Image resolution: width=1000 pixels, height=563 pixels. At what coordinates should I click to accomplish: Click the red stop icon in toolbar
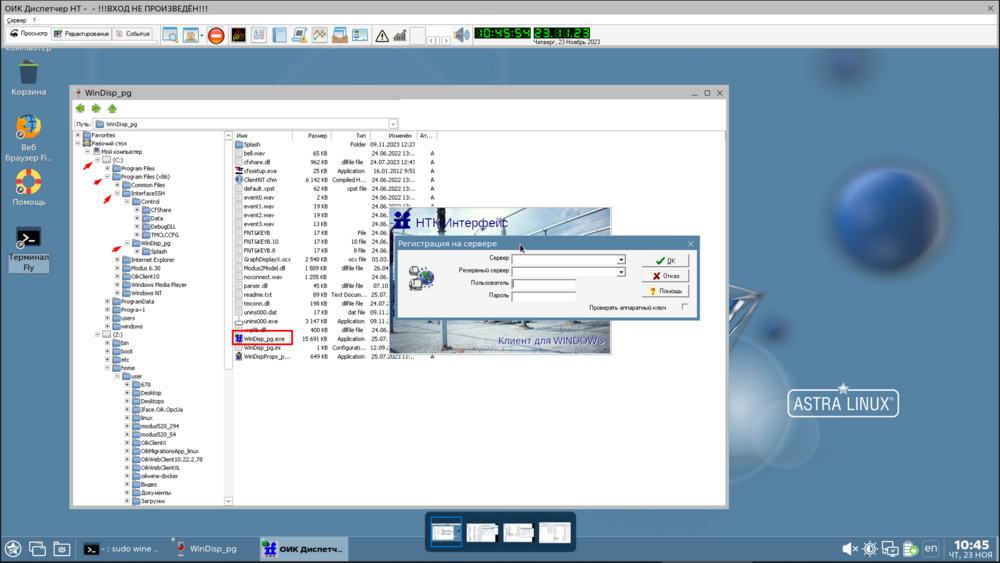[216, 35]
